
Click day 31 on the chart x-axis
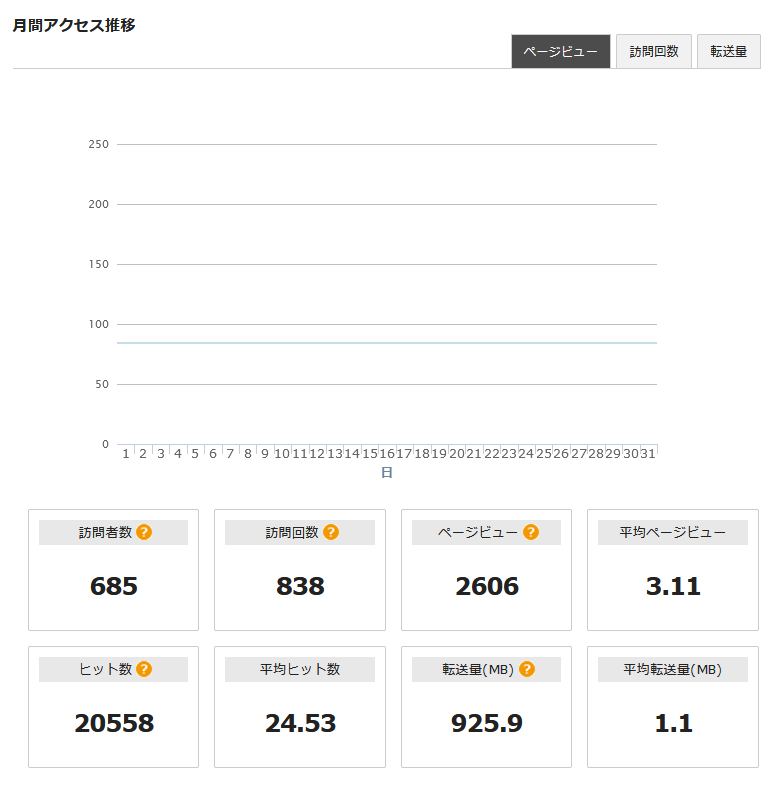(x=648, y=454)
